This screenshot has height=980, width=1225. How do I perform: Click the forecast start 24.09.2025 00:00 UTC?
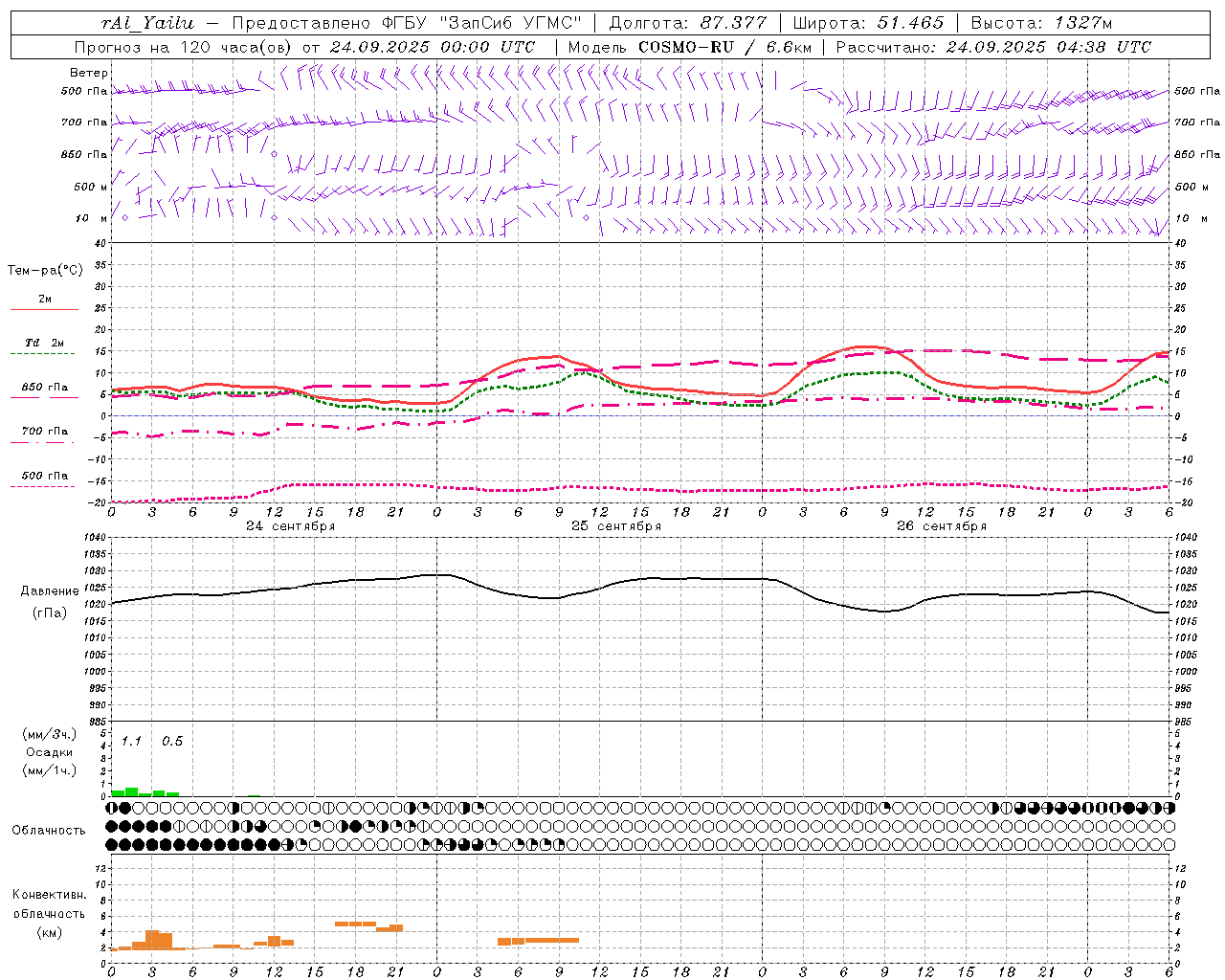tap(432, 47)
